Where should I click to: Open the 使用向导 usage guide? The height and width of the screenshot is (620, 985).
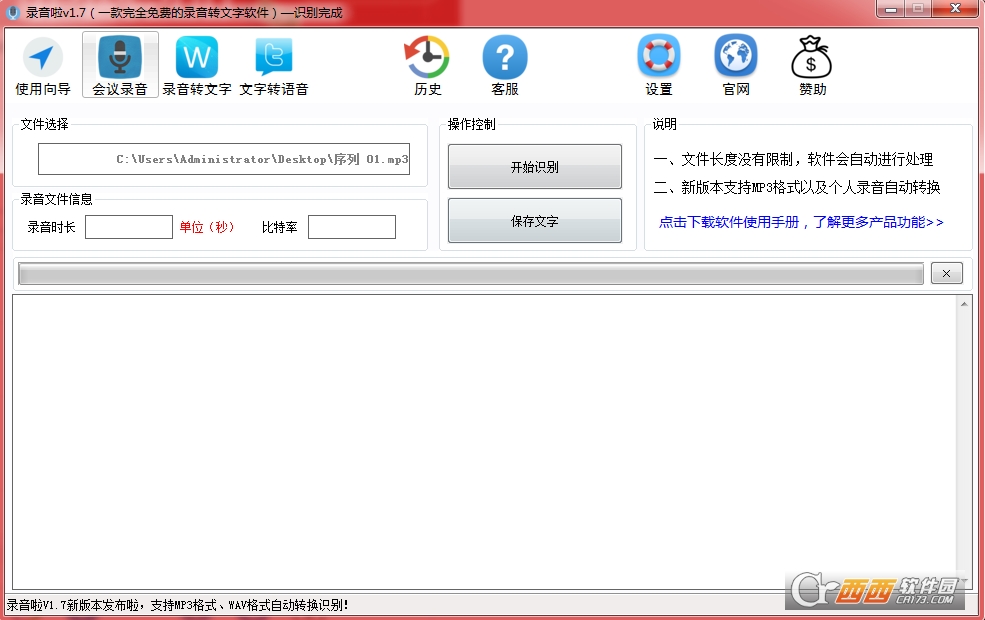pos(43,66)
